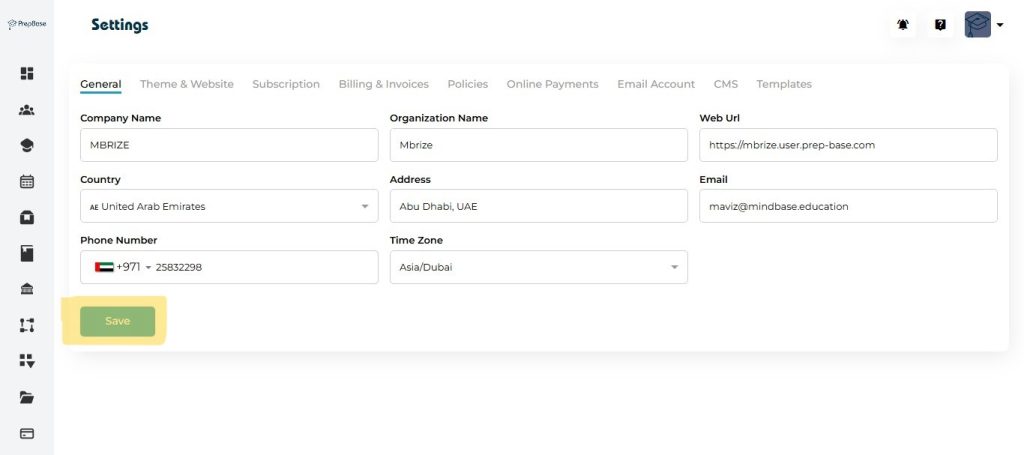The image size is (1024, 455).
Task: Expand the Time Zone dropdown
Action: click(x=538, y=268)
